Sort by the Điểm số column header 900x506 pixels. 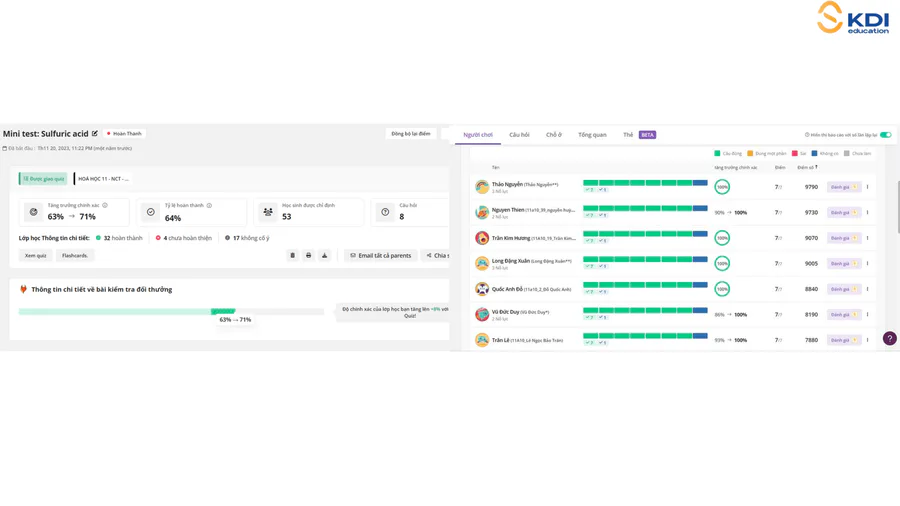coord(807,167)
